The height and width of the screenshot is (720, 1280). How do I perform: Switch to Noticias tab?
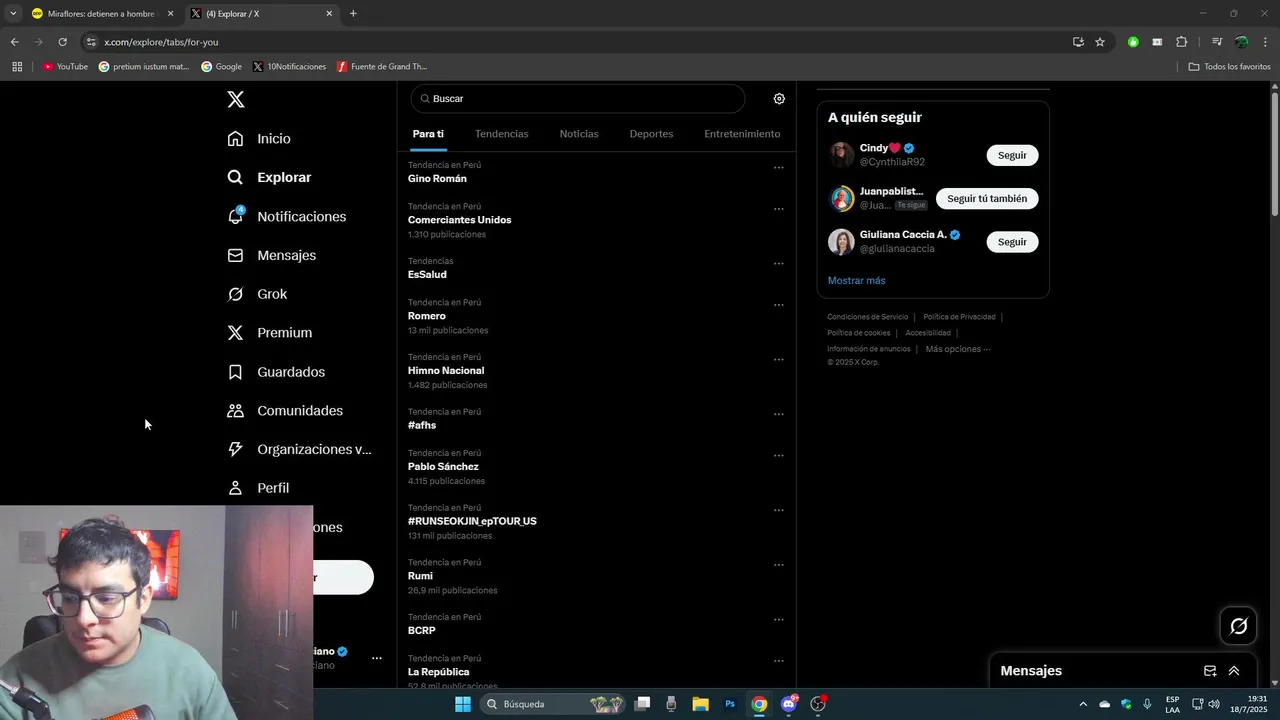click(x=579, y=134)
